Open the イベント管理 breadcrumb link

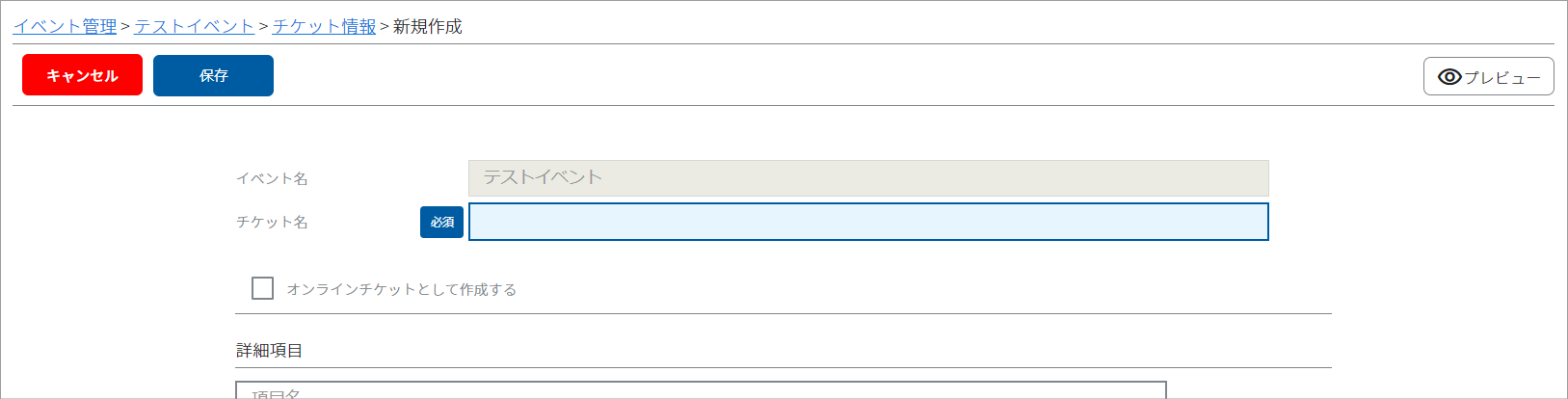click(x=65, y=26)
